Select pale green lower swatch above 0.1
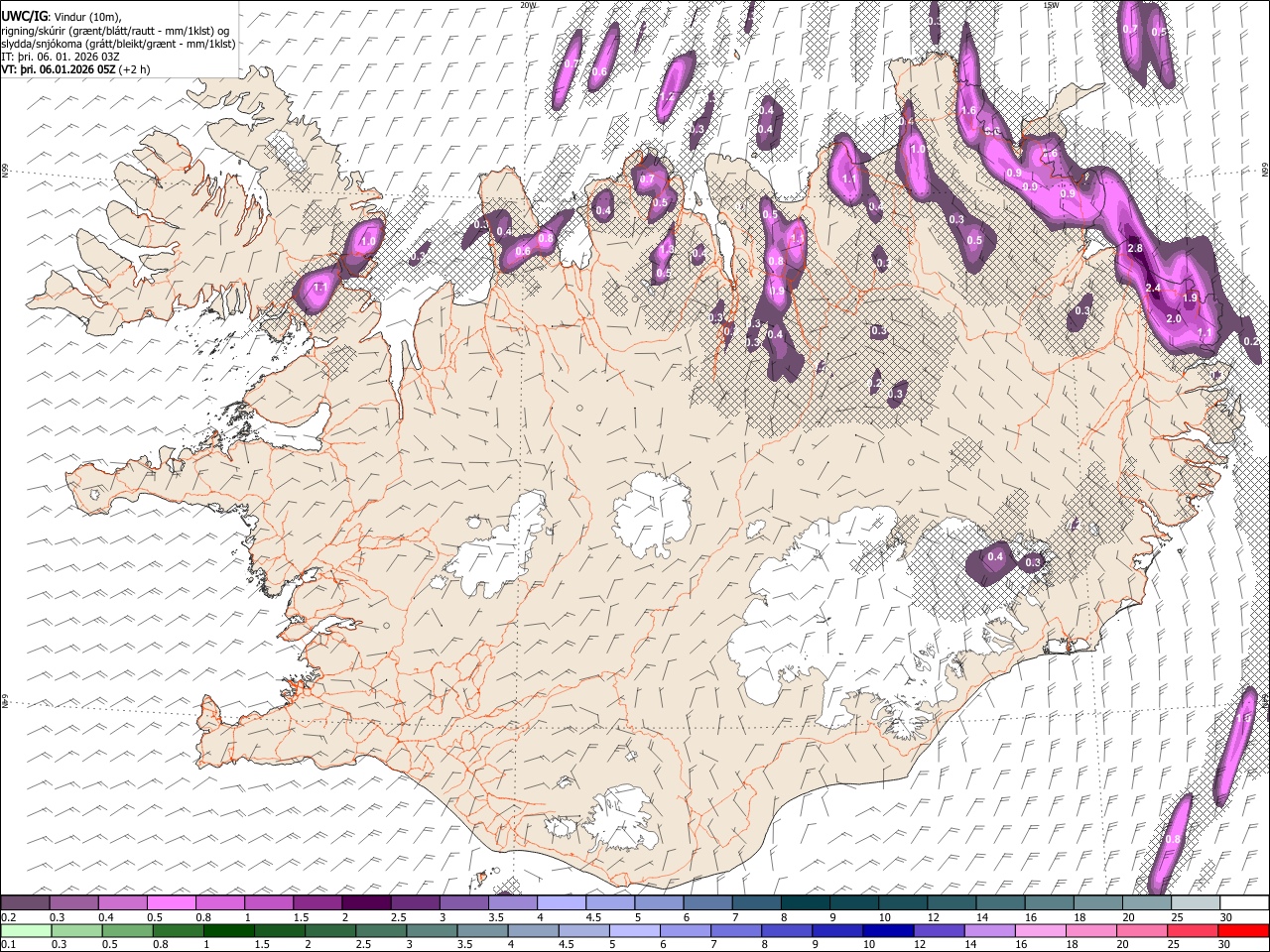This screenshot has width=1270, height=952. click(x=25, y=930)
